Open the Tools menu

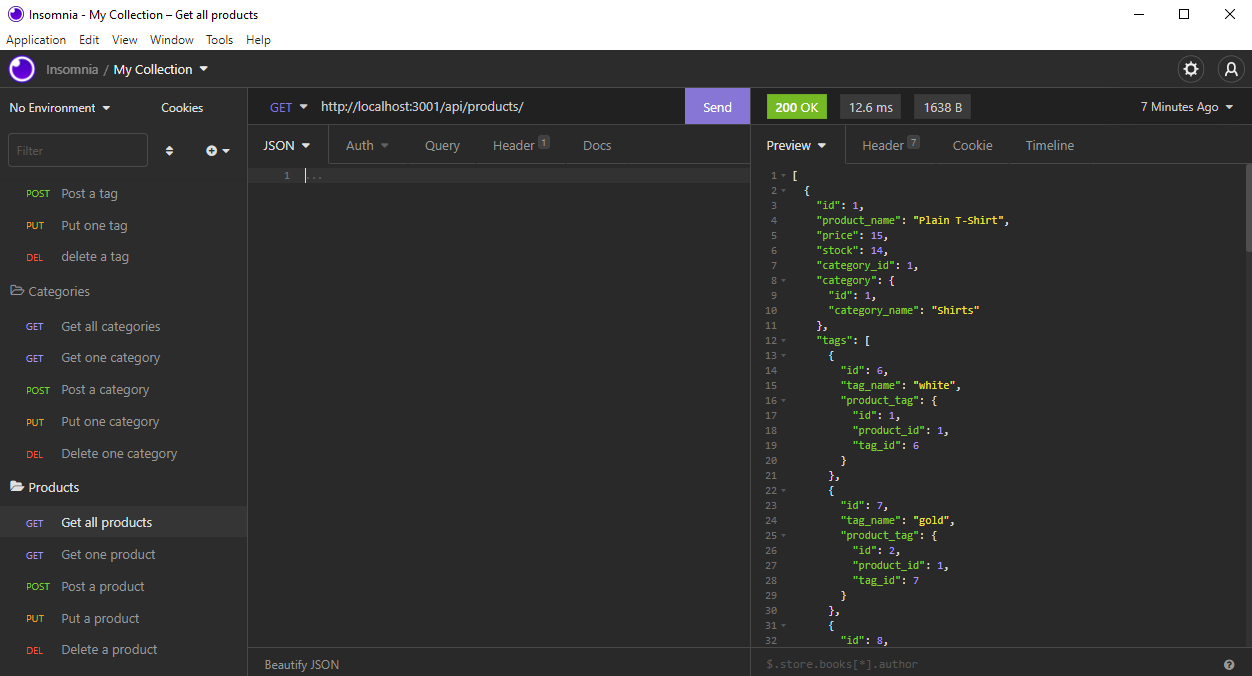point(219,39)
